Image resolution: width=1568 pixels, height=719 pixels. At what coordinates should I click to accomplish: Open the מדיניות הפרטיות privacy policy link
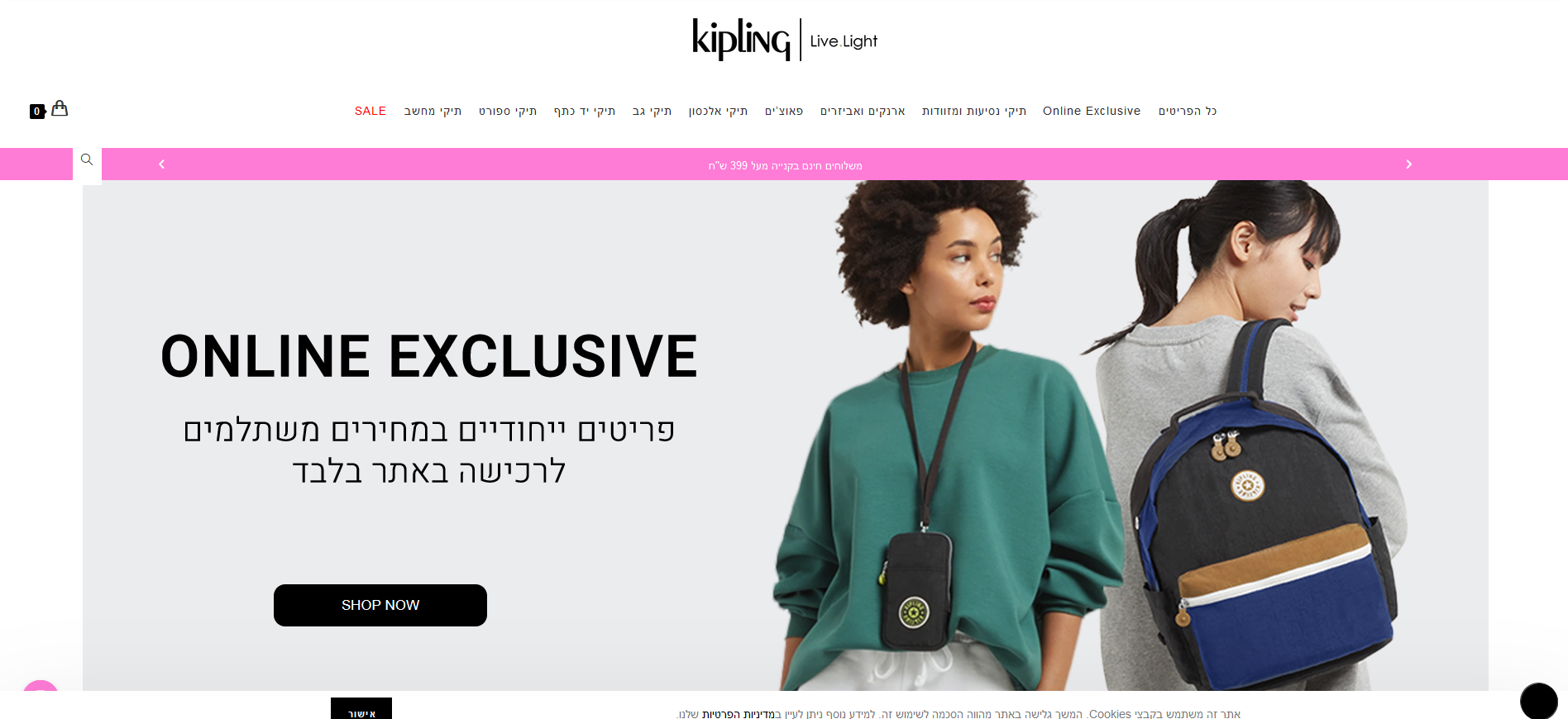(739, 714)
